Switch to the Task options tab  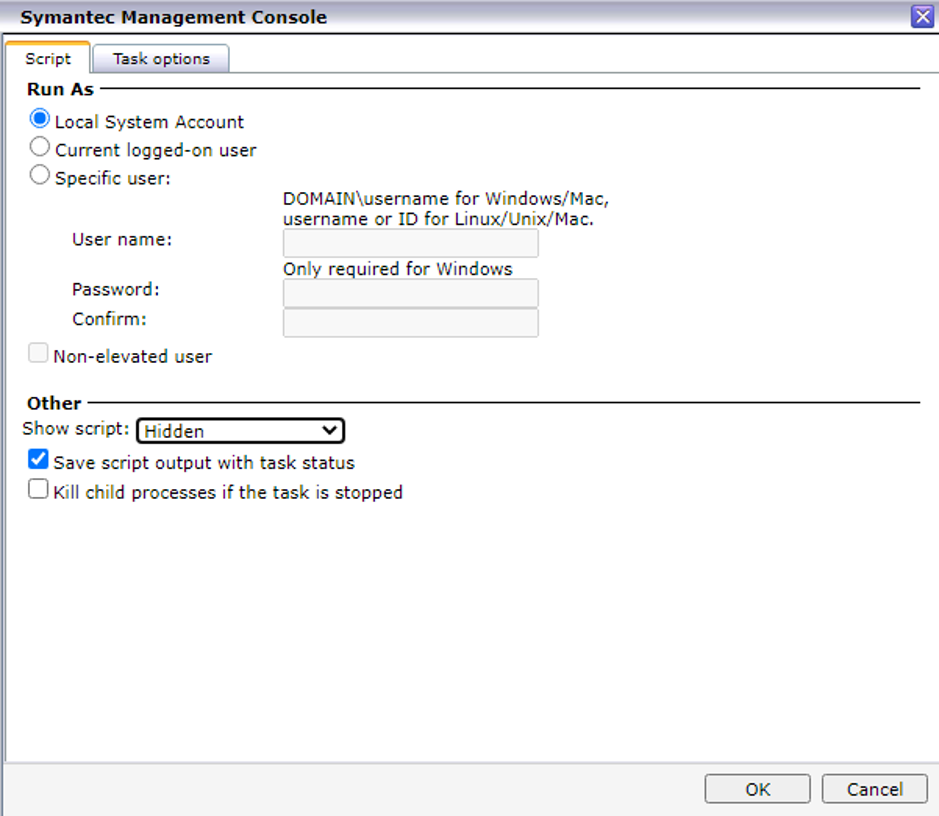(x=161, y=59)
